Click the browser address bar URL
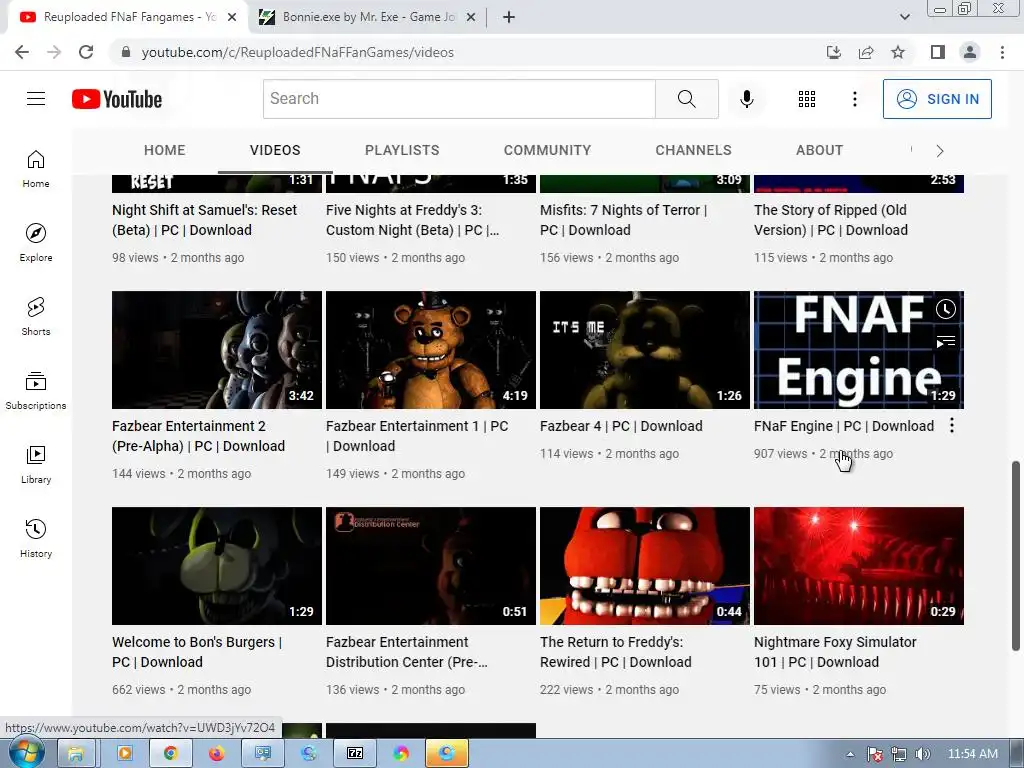The height and width of the screenshot is (768, 1024). (297, 52)
